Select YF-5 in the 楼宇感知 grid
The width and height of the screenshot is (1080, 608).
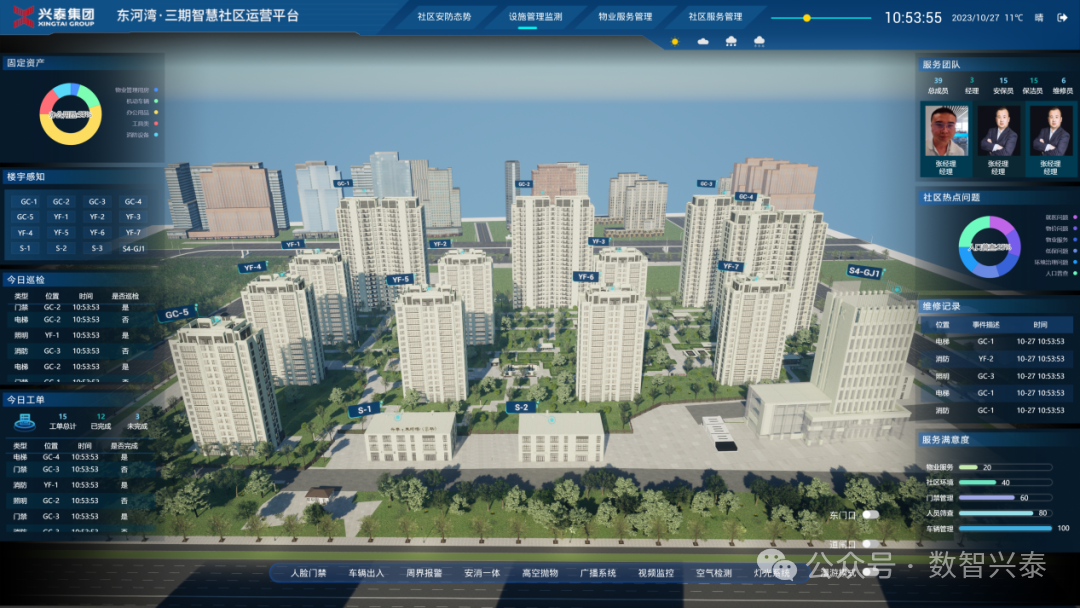pos(61,232)
